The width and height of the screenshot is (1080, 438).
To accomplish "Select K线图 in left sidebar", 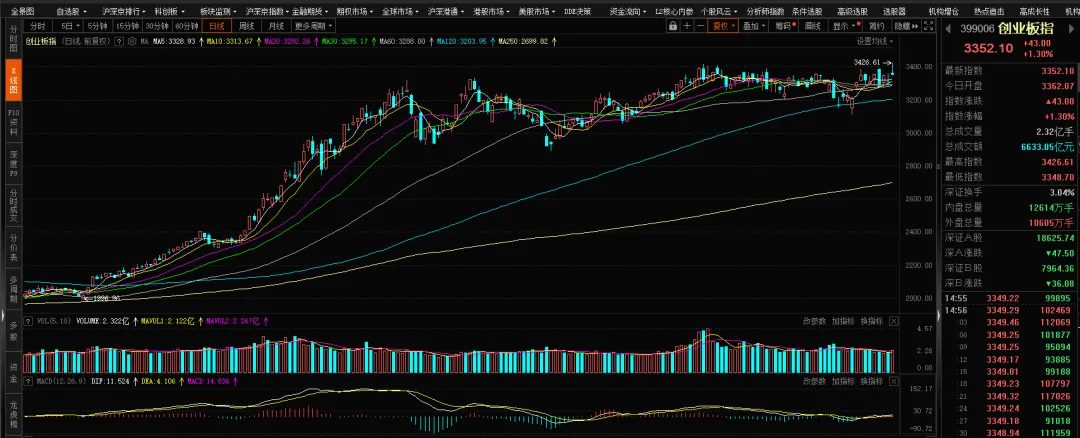I will [12, 80].
